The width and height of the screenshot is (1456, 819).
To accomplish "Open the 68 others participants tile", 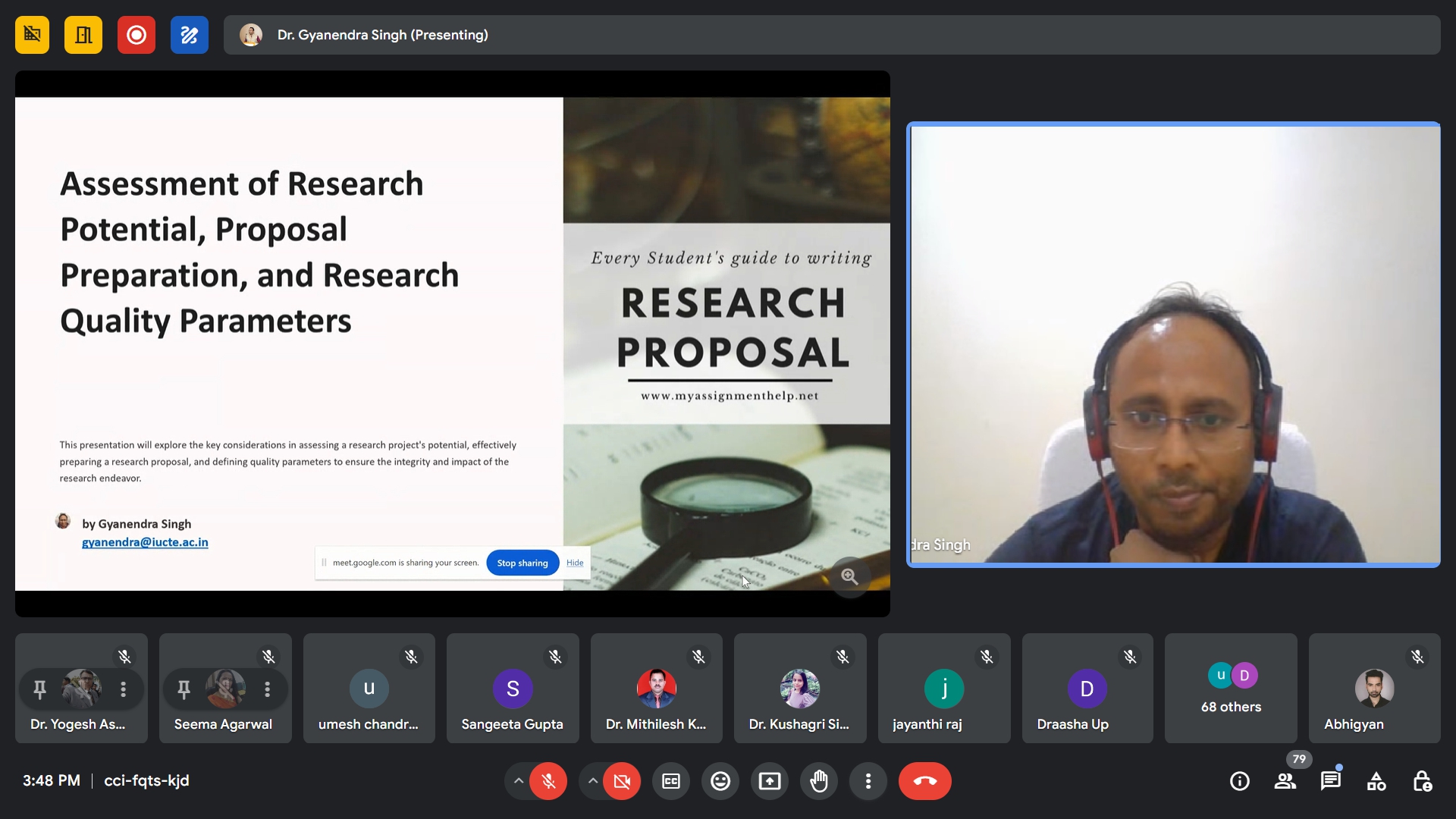I will coord(1231,689).
